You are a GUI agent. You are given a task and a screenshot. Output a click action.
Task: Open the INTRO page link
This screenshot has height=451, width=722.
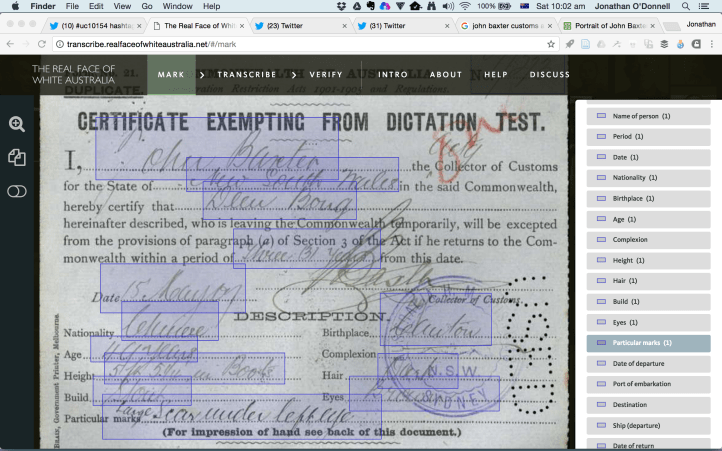[393, 75]
